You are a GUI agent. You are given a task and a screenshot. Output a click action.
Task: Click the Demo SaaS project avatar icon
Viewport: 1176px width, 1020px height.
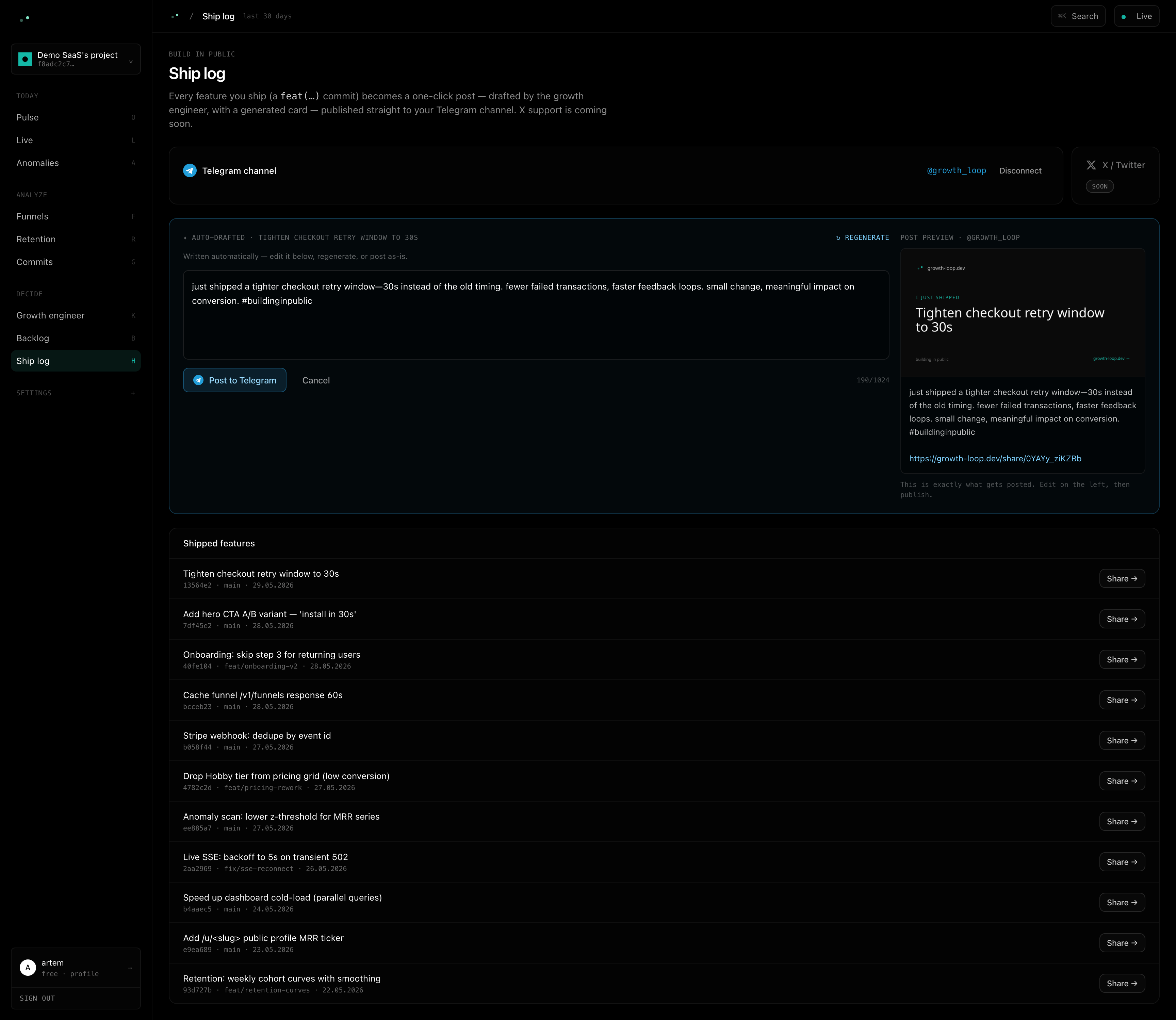point(25,59)
